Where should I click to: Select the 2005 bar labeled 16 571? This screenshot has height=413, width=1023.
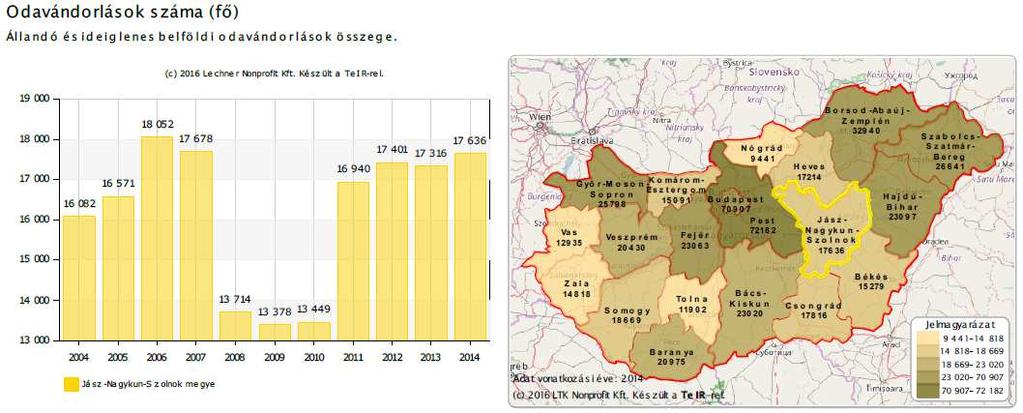pos(118,268)
